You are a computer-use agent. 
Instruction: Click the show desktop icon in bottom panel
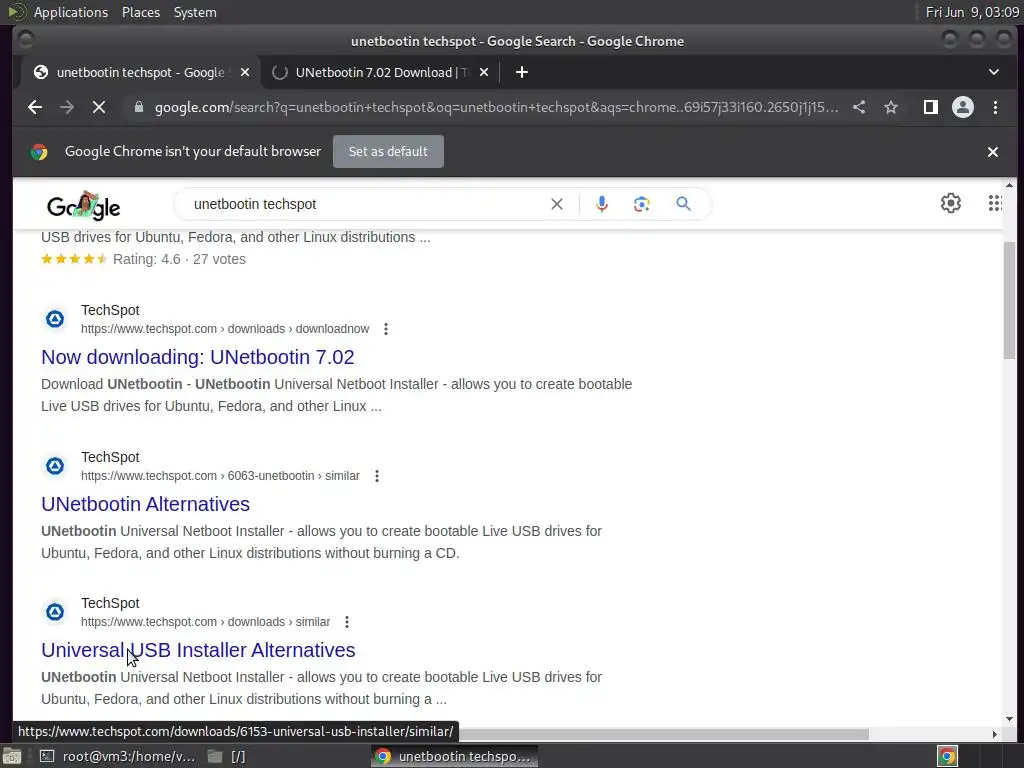(x=12, y=756)
